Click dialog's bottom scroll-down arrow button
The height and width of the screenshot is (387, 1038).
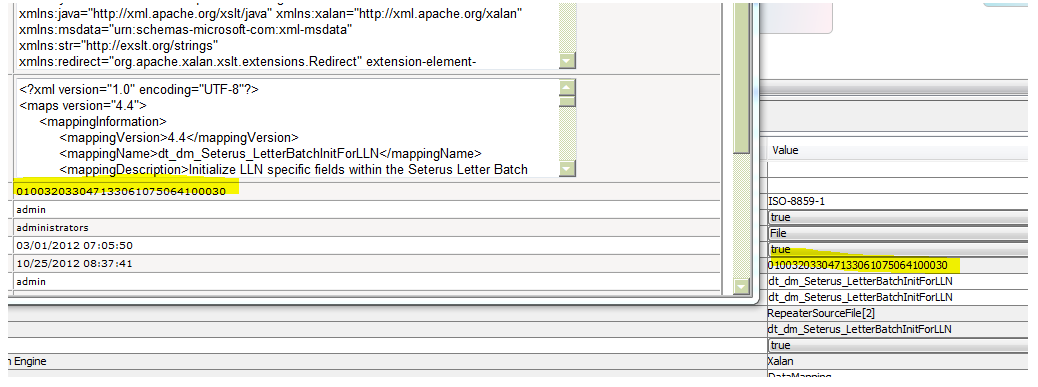741,286
